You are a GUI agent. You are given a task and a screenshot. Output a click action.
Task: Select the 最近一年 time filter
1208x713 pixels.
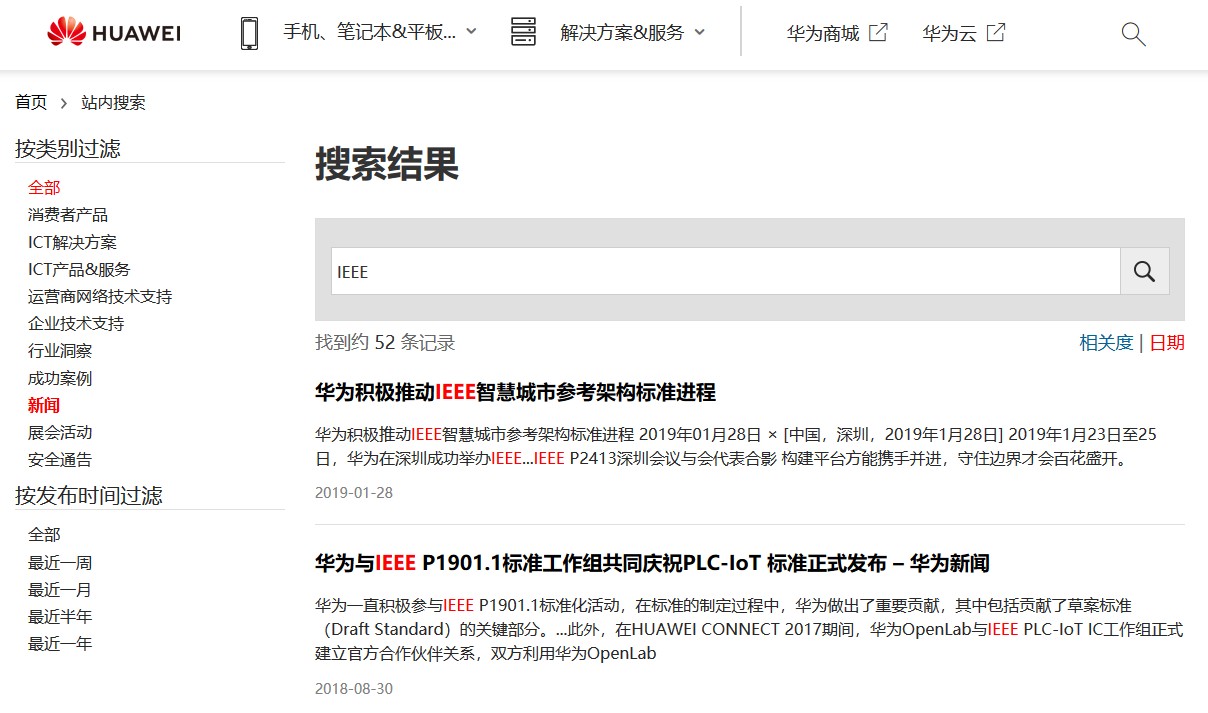click(x=60, y=644)
